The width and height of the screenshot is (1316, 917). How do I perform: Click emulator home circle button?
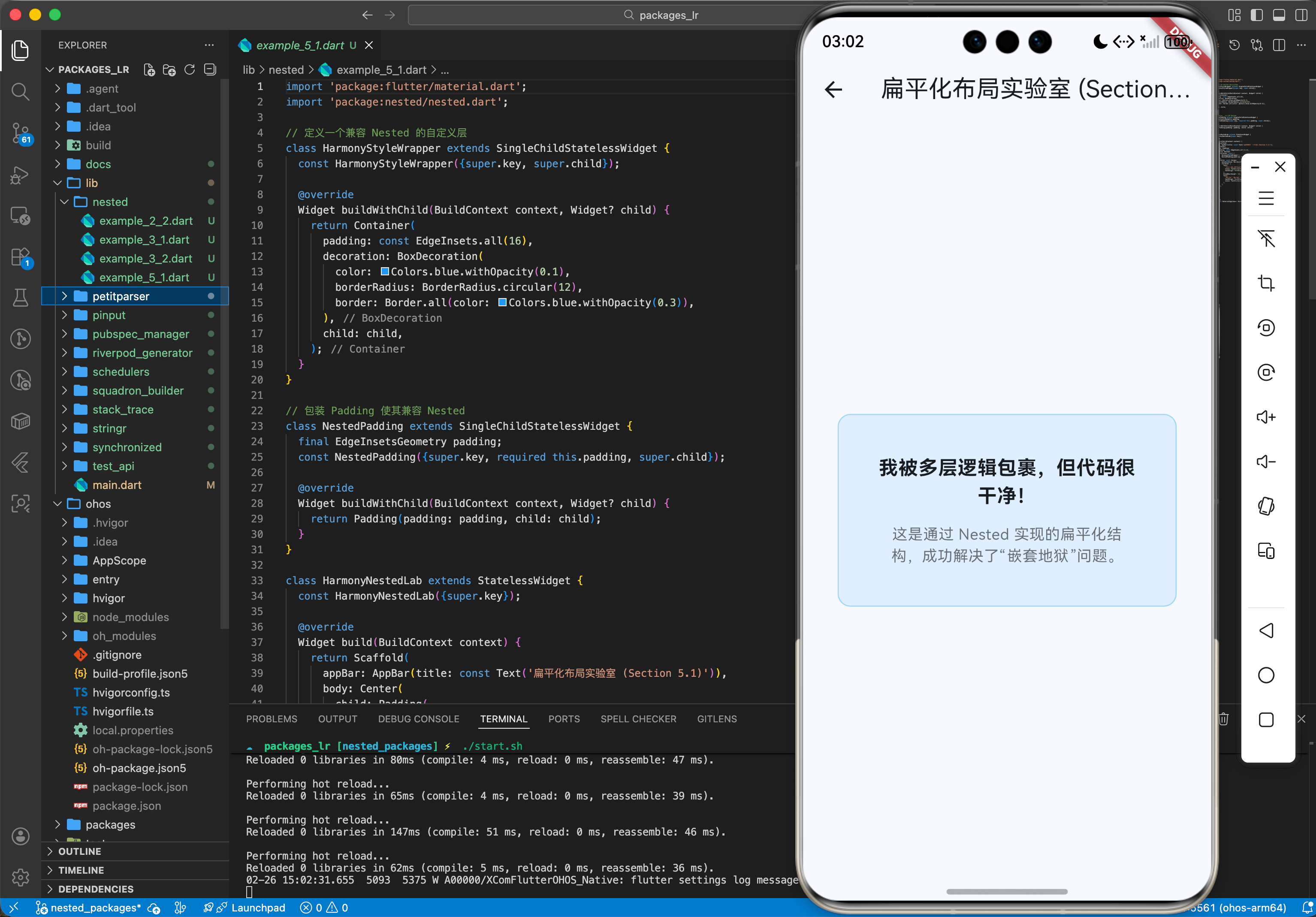tap(1266, 675)
